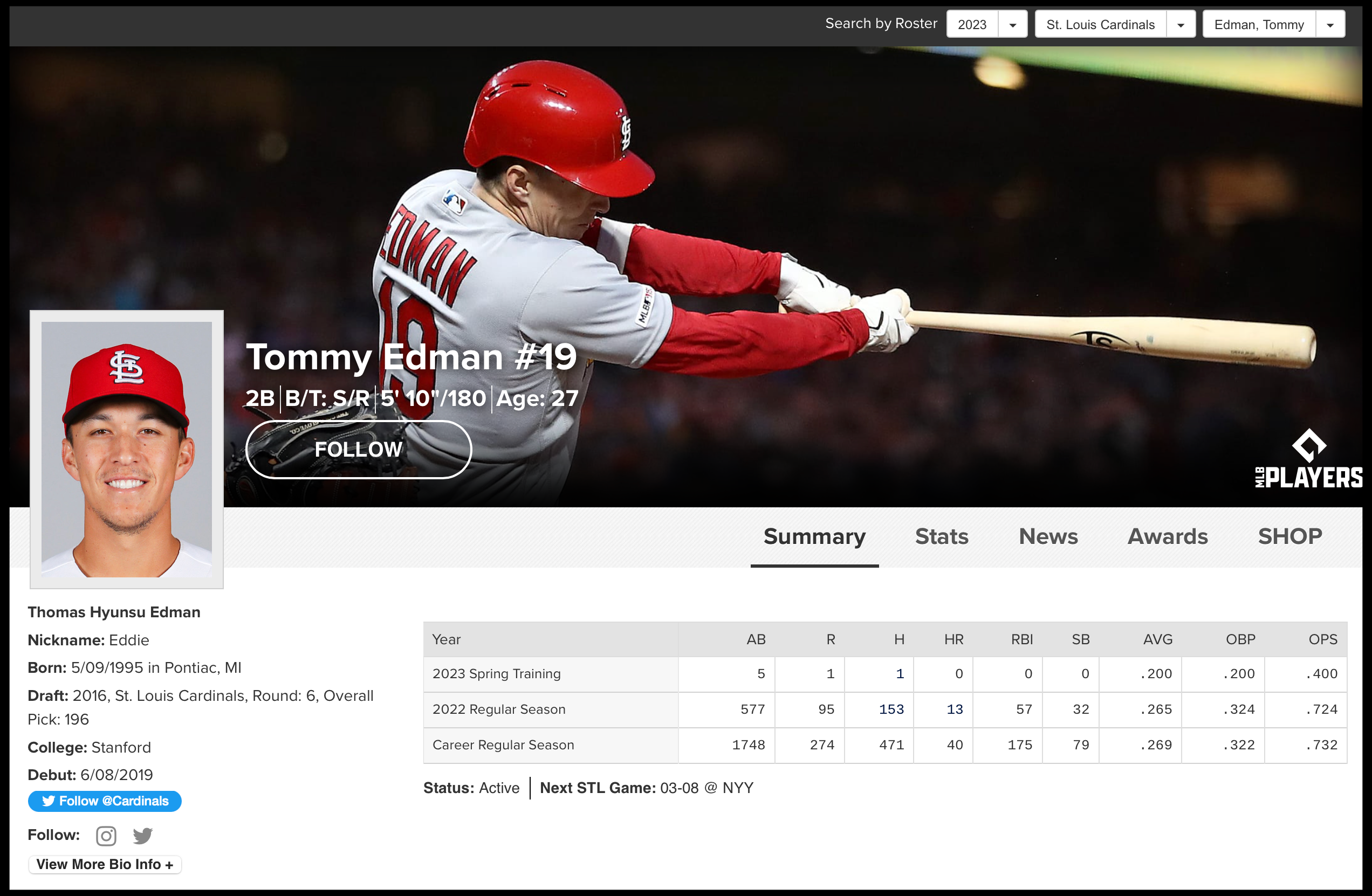1372x896 pixels.
Task: Click the OPS column header
Action: tap(1322, 639)
